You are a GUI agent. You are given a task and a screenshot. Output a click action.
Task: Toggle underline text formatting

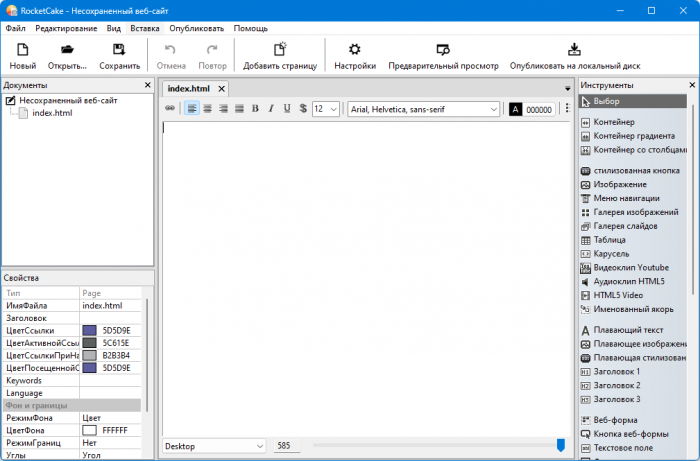(x=287, y=109)
